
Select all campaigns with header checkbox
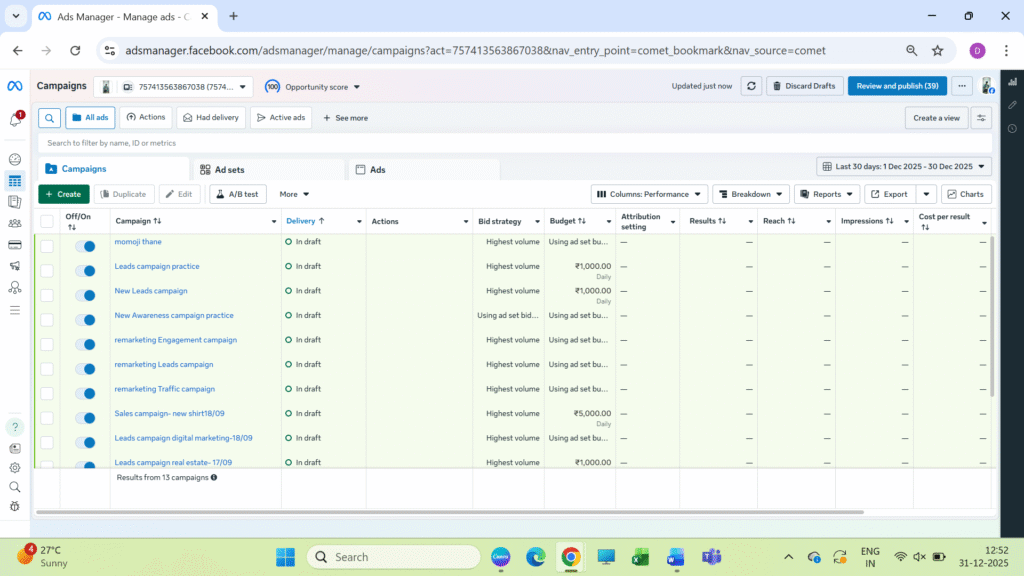(x=47, y=221)
